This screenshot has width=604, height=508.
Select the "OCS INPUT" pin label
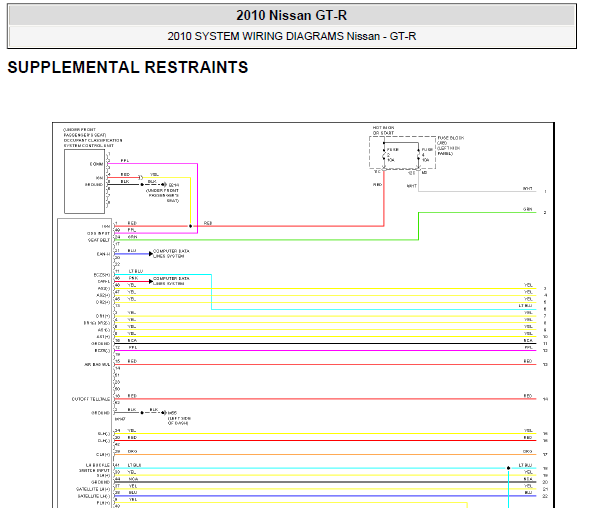98,233
